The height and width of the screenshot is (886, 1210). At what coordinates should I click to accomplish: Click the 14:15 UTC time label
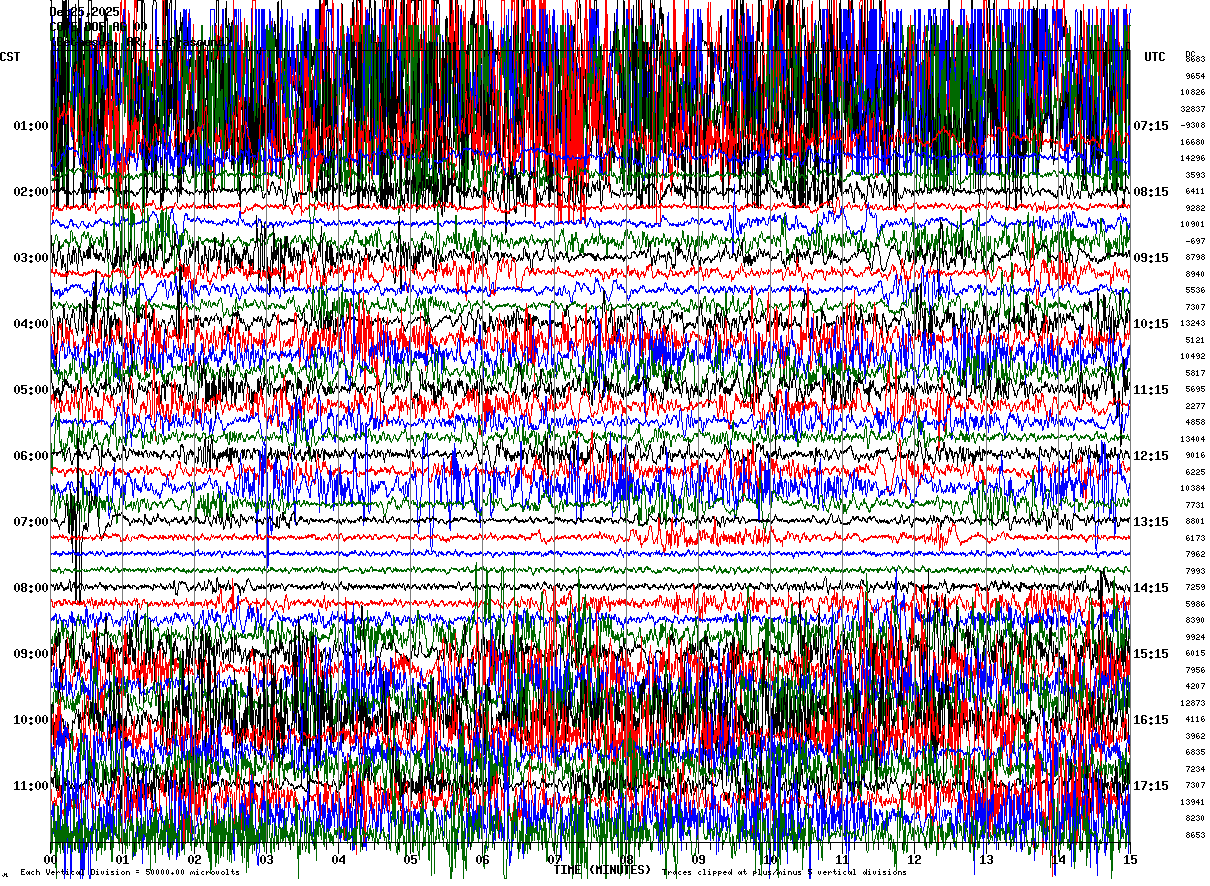pos(1151,588)
